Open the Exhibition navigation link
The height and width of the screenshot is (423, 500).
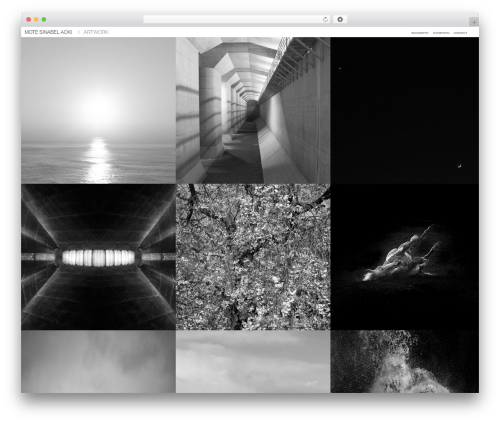[x=441, y=33]
